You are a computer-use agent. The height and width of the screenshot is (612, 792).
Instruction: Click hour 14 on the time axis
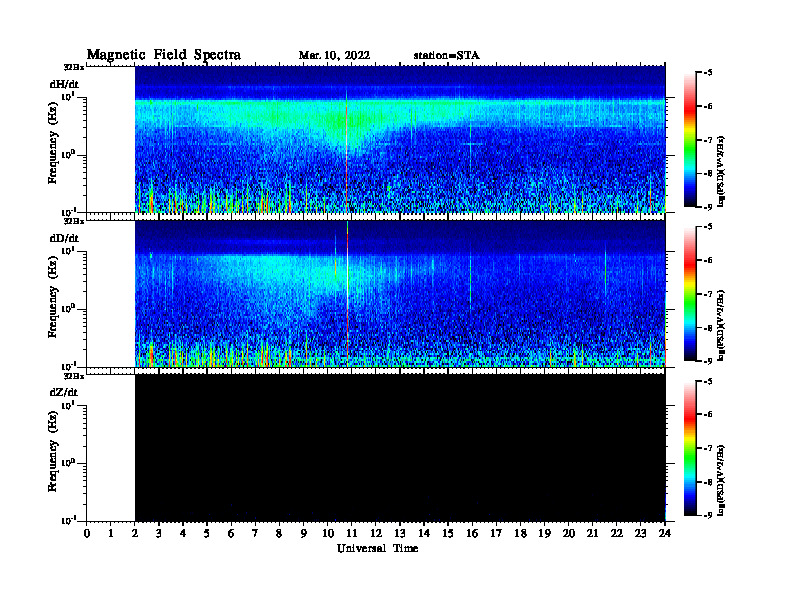424,533
